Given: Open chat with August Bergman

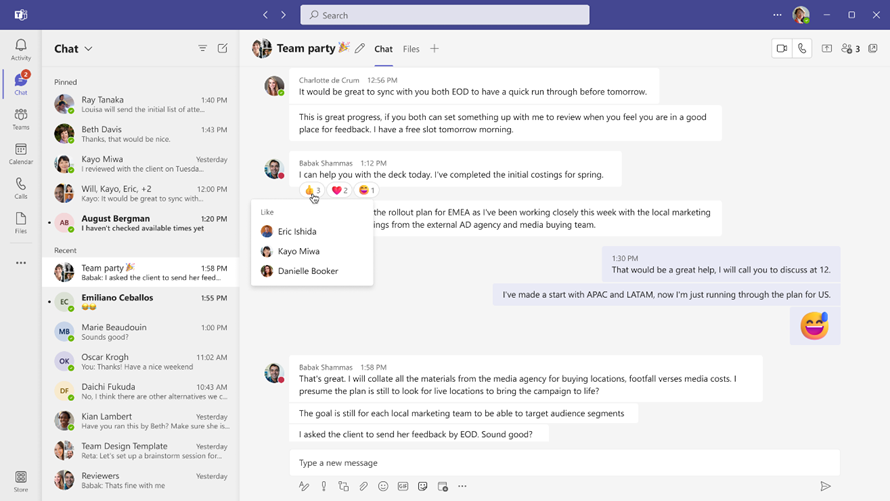Looking at the screenshot, I should [141, 223].
